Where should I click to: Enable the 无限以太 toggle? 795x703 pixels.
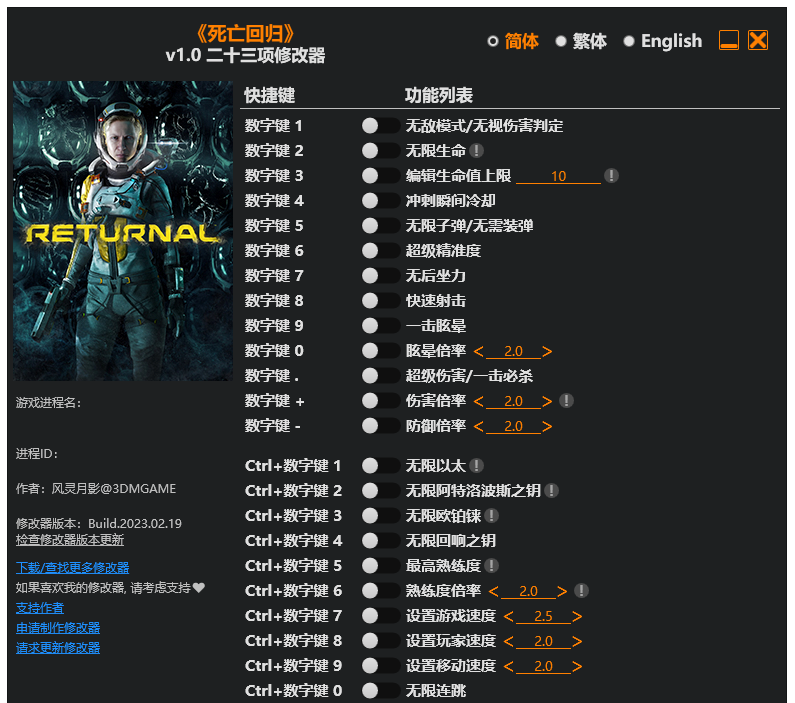tap(381, 465)
